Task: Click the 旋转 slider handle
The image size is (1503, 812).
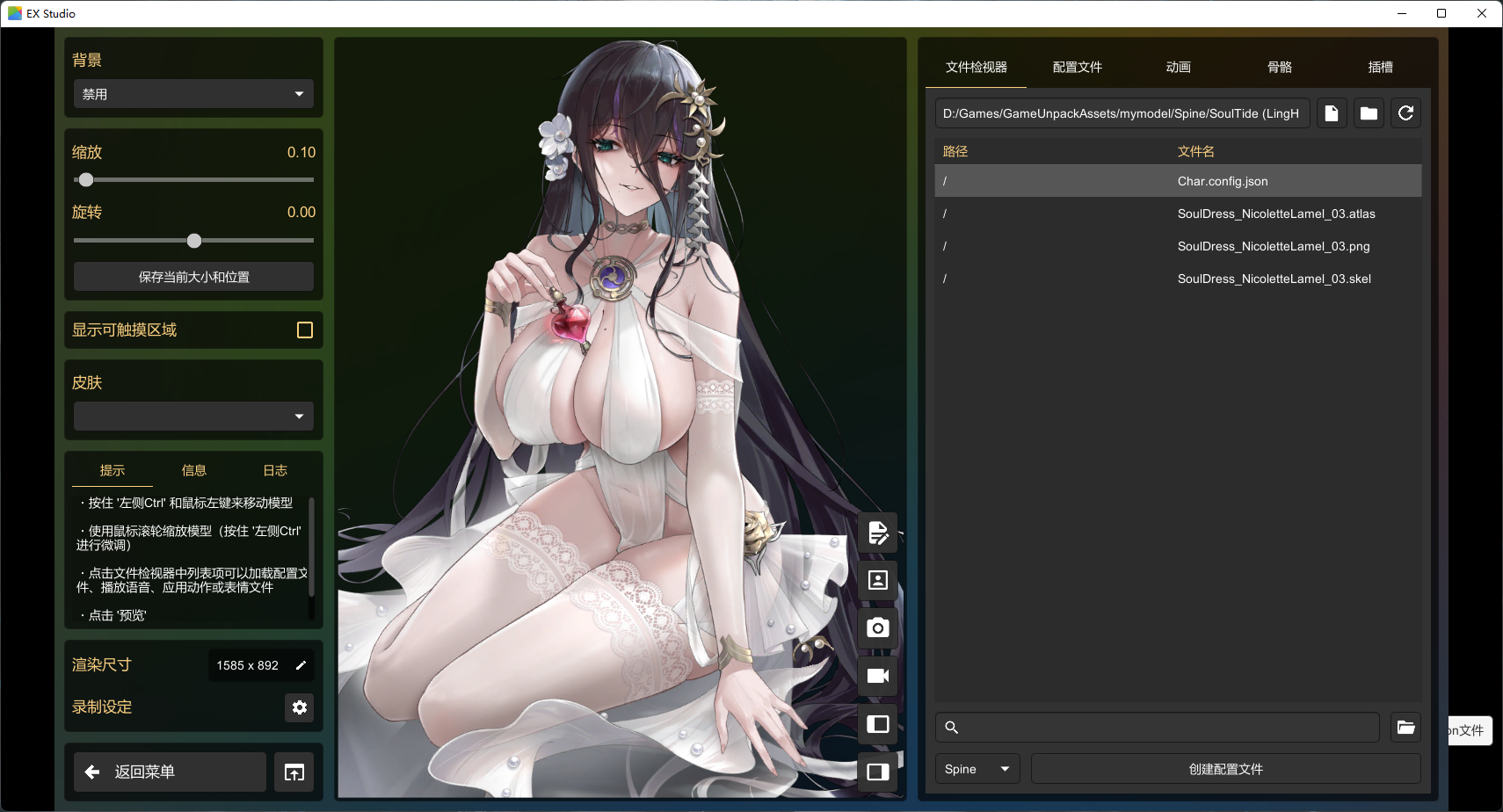Action: point(194,241)
